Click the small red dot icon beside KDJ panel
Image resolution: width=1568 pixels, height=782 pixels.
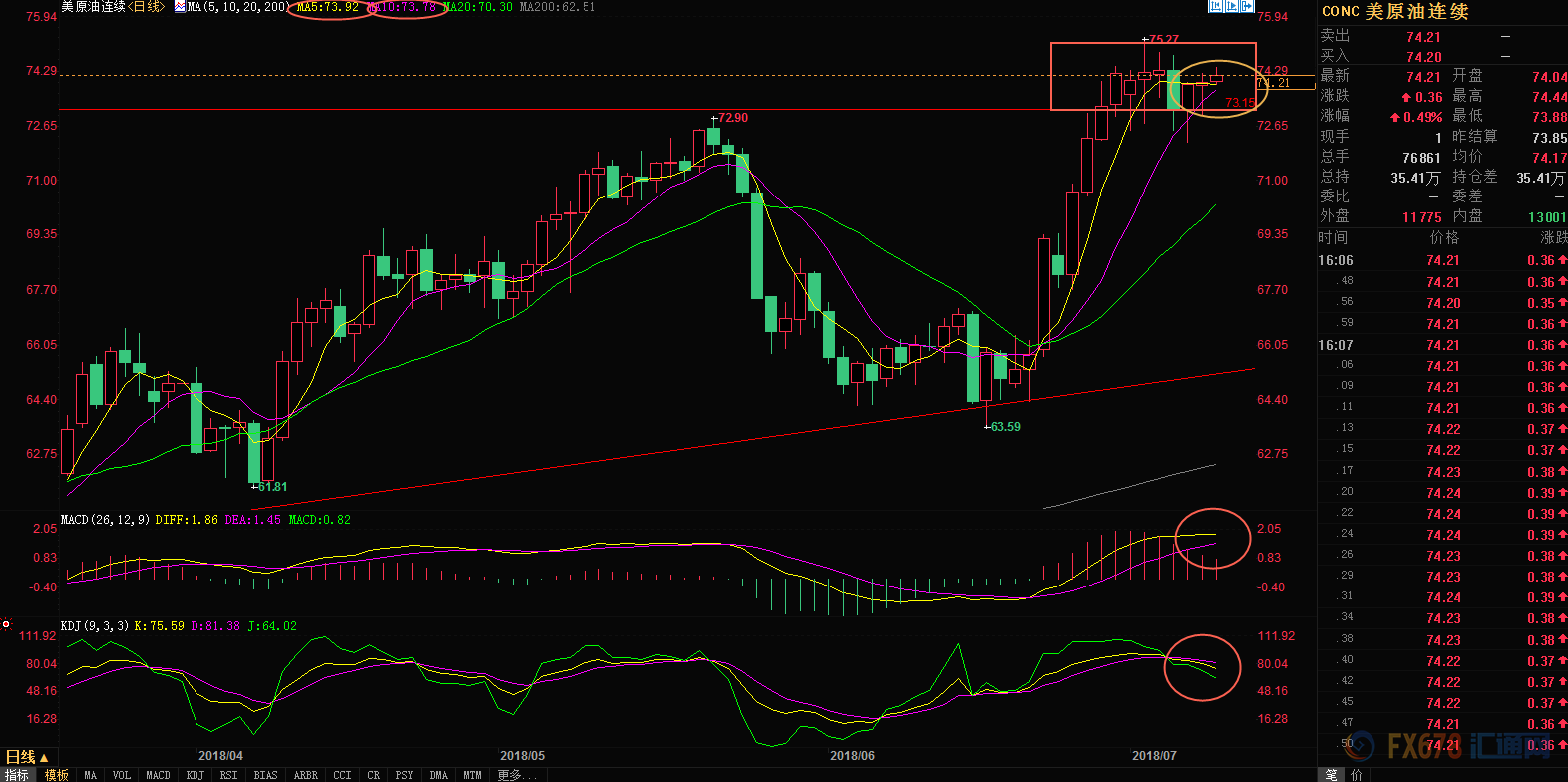tap(6, 625)
